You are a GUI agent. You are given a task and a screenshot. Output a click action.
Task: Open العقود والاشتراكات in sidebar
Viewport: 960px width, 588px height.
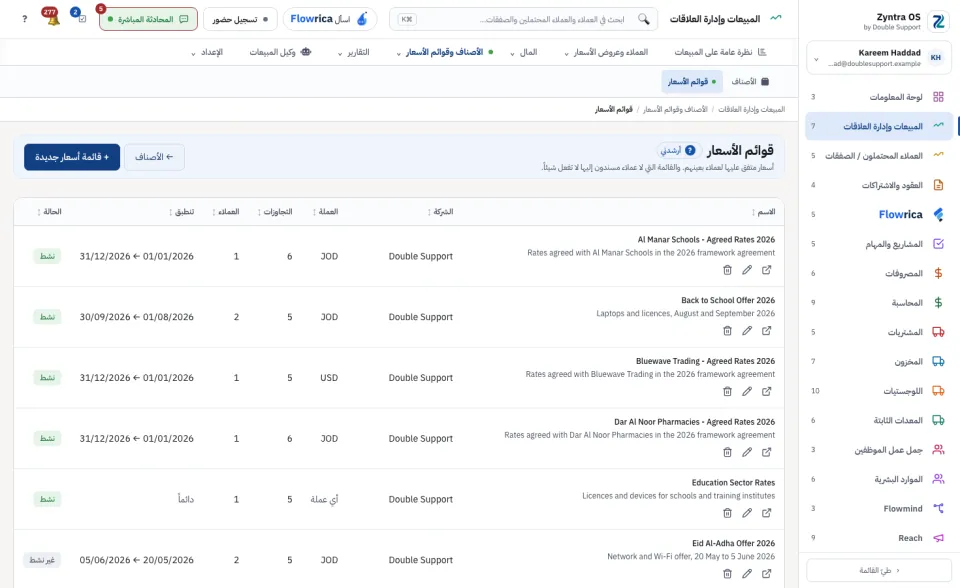(x=878, y=185)
